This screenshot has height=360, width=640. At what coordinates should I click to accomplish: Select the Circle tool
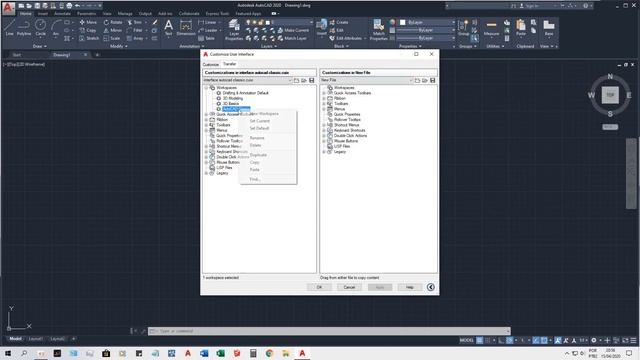pyautogui.click(x=40, y=27)
